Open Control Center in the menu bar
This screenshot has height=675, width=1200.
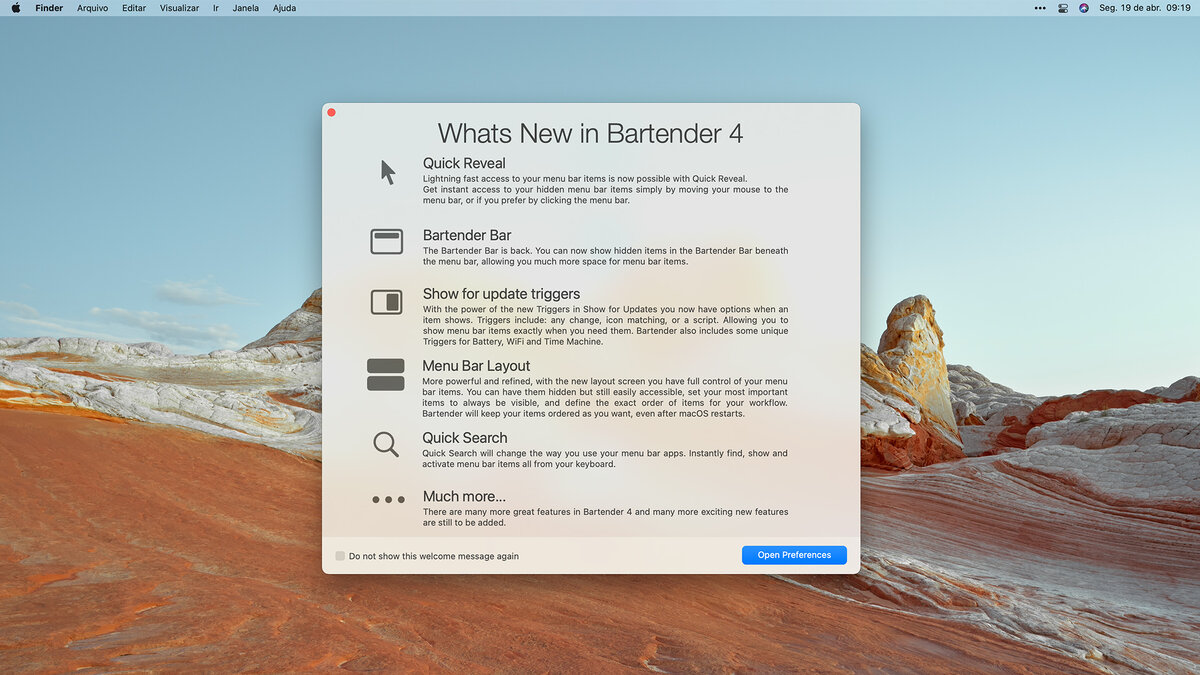(1063, 8)
